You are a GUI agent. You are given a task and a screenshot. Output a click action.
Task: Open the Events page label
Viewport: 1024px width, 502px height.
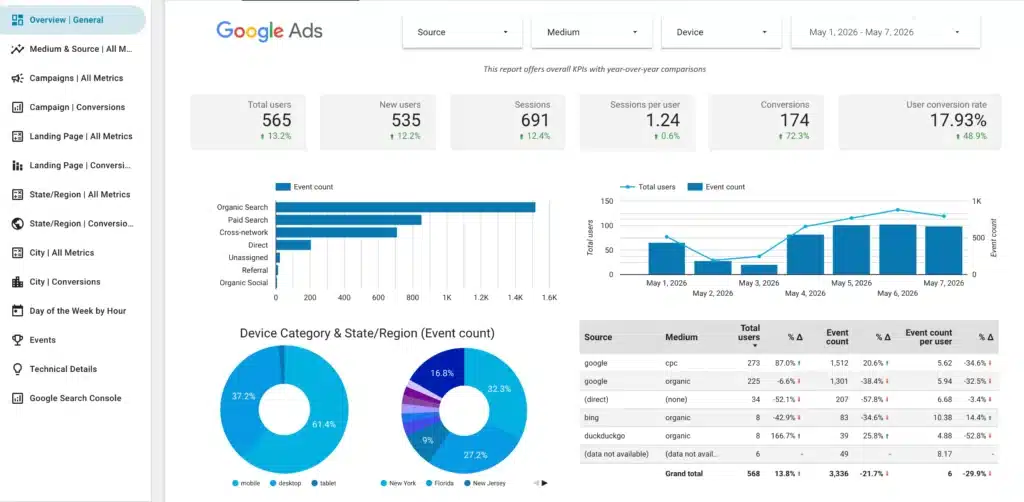[42, 340]
